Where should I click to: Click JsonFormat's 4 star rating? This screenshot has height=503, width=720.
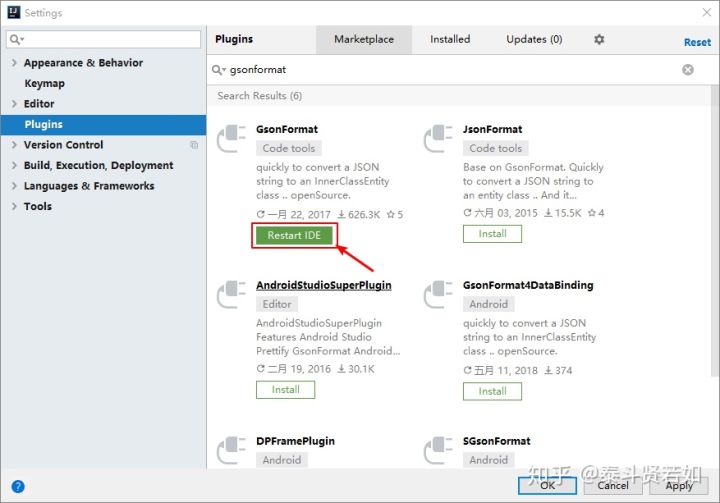(596, 213)
